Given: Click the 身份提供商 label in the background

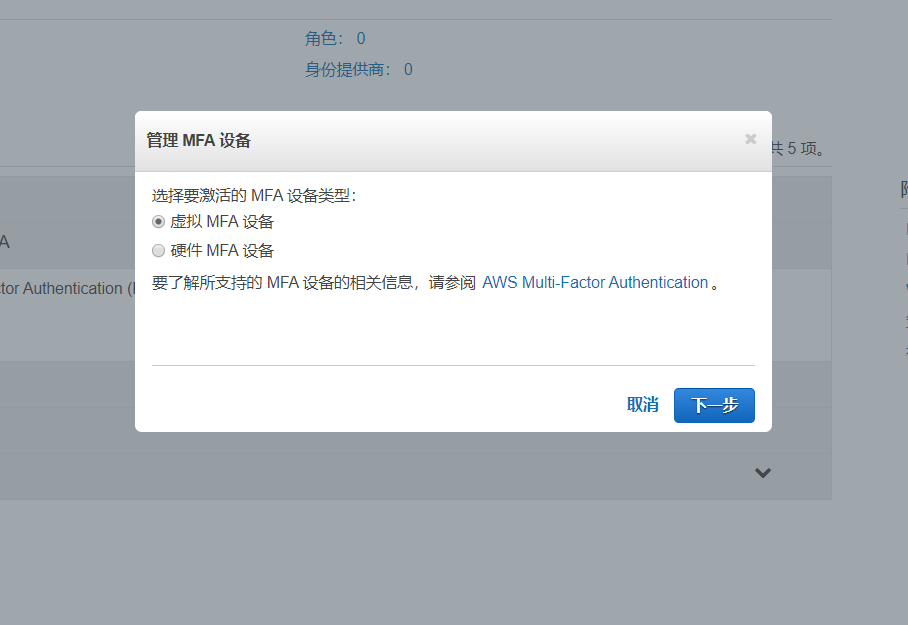Looking at the screenshot, I should [350, 70].
